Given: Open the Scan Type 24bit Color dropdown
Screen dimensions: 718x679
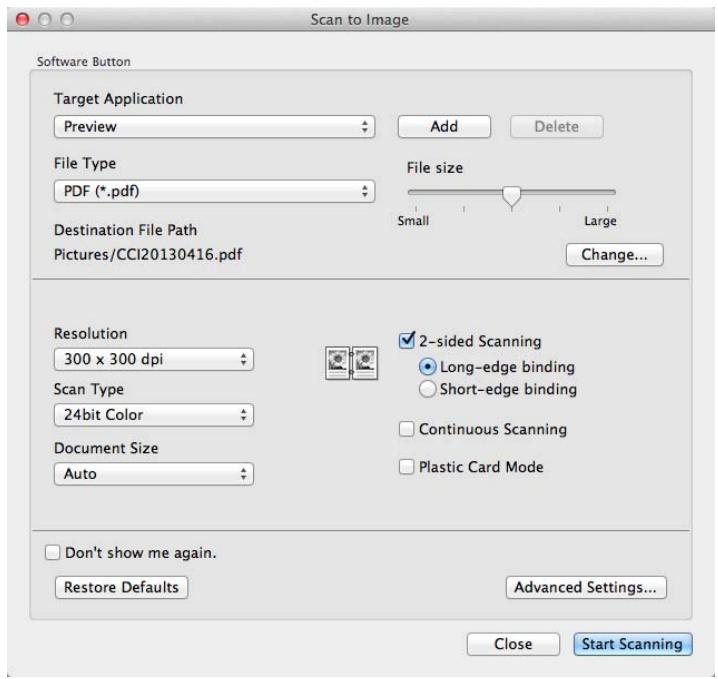Looking at the screenshot, I should pos(153,415).
